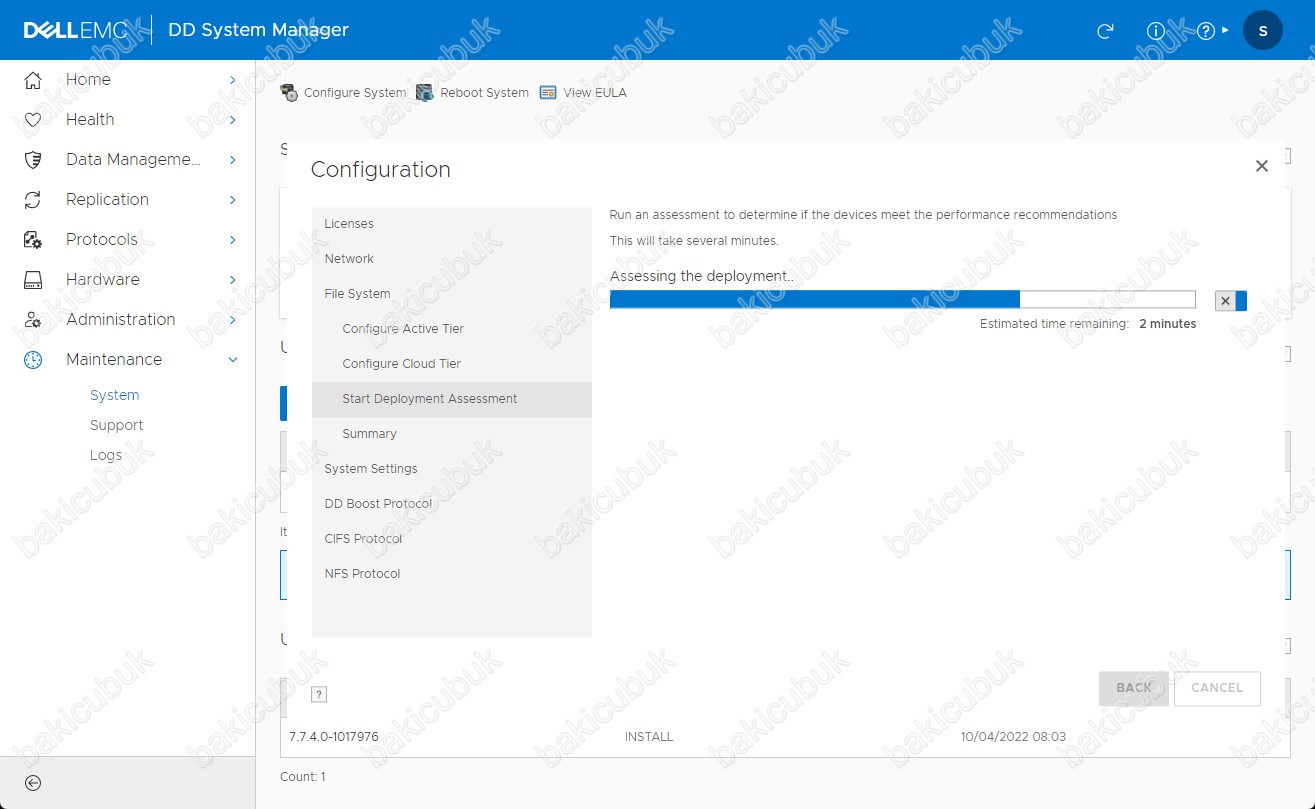Click the small help icon in dialog
Screen dimensions: 1315x809
tap(319, 695)
